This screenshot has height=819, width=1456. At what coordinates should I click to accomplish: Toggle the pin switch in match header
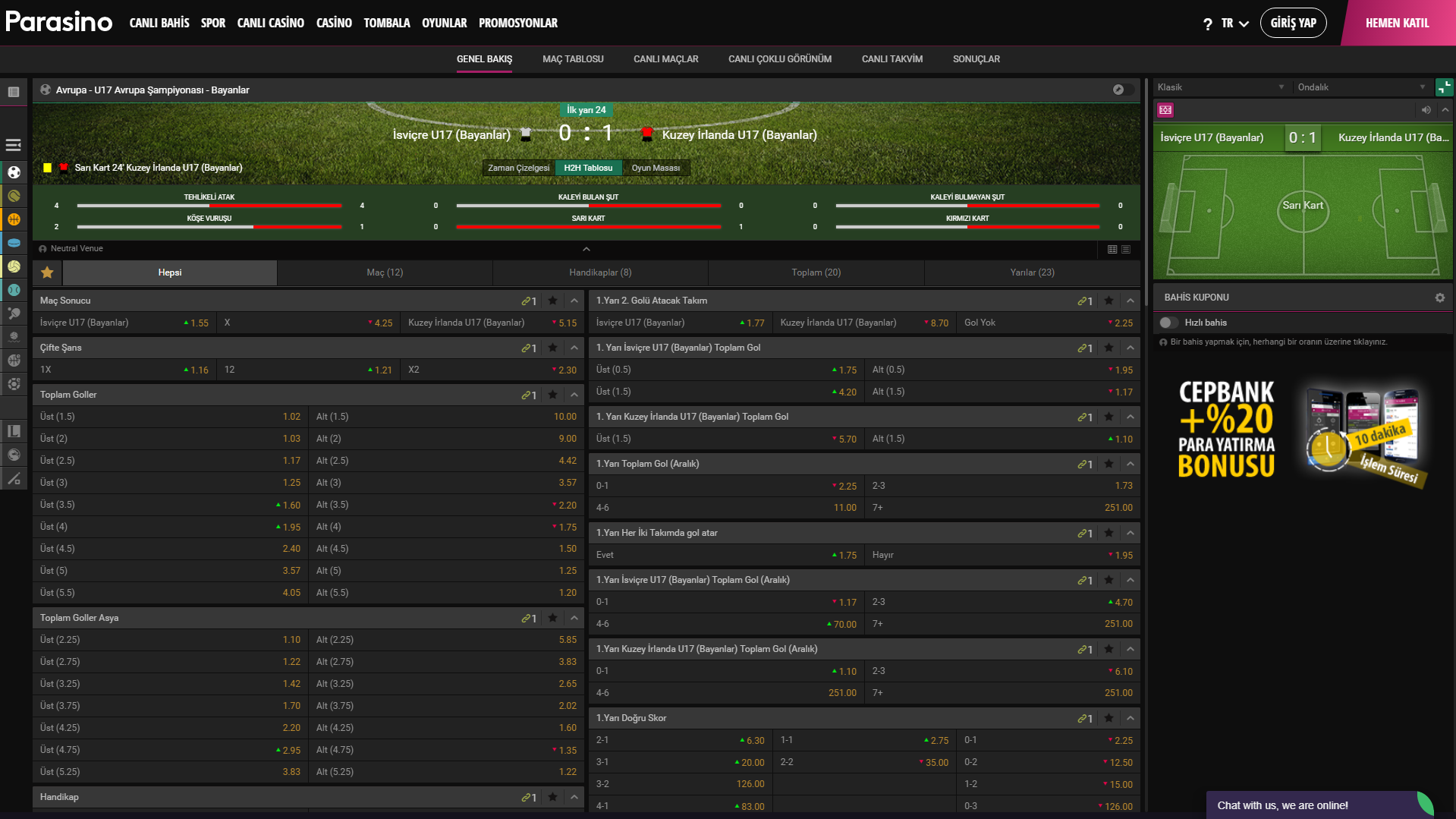tap(1123, 90)
